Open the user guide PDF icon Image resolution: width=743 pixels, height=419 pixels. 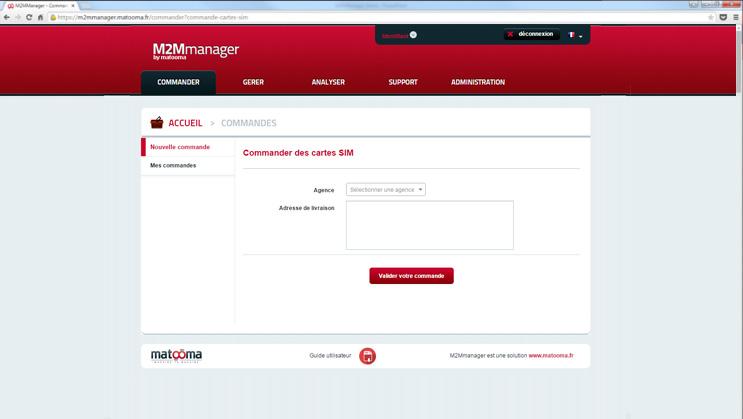[x=367, y=356]
